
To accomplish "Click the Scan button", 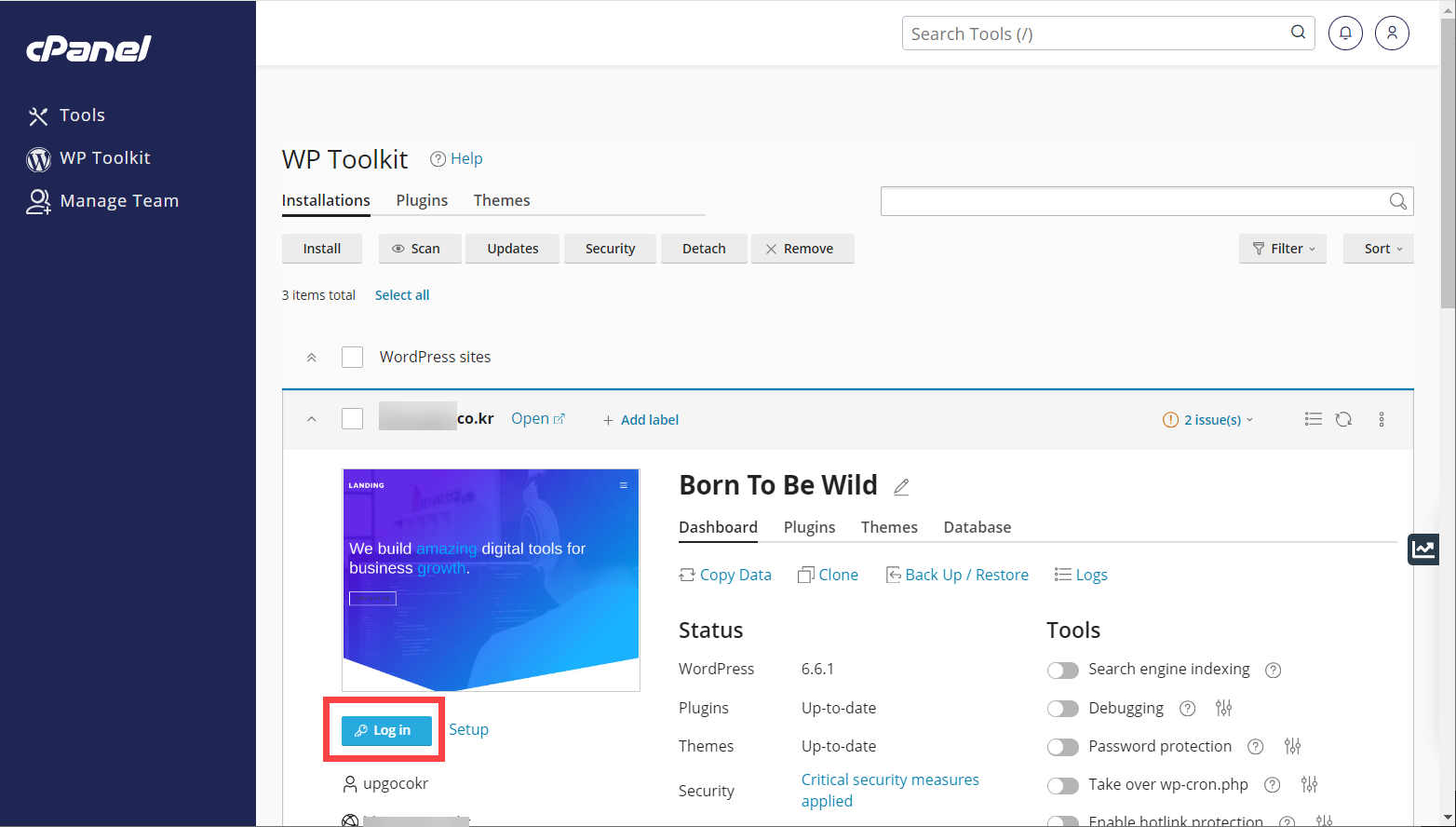I will [x=420, y=249].
